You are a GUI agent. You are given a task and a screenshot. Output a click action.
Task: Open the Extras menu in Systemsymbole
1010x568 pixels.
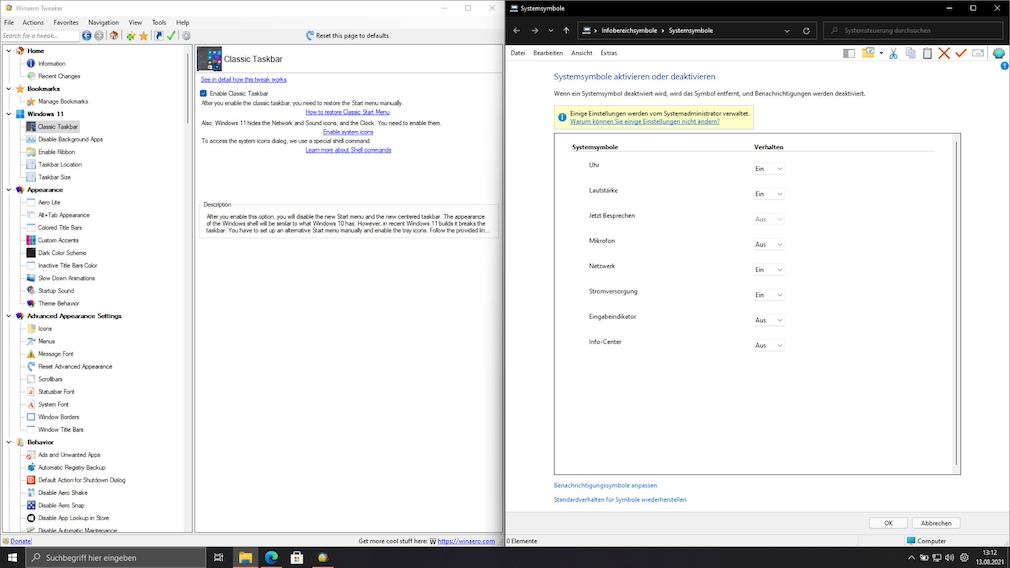pyautogui.click(x=609, y=53)
